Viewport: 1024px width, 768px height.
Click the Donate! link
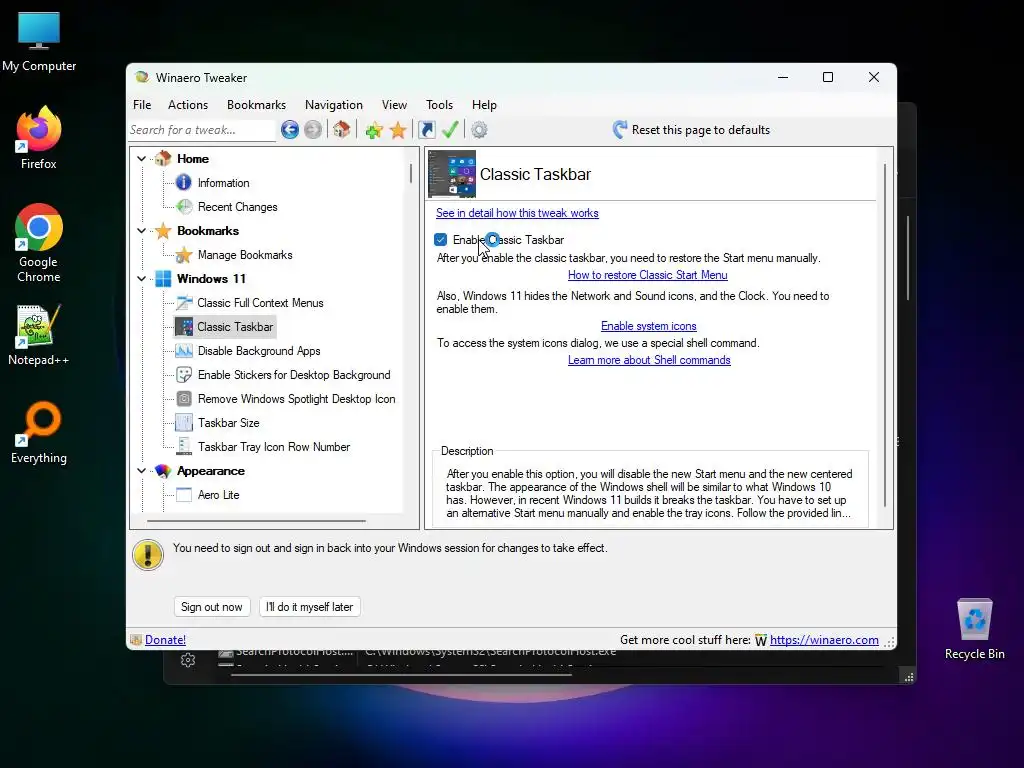tap(165, 640)
